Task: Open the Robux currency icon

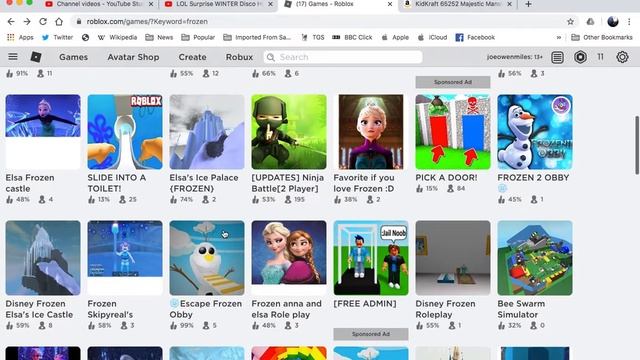Action: (580, 57)
